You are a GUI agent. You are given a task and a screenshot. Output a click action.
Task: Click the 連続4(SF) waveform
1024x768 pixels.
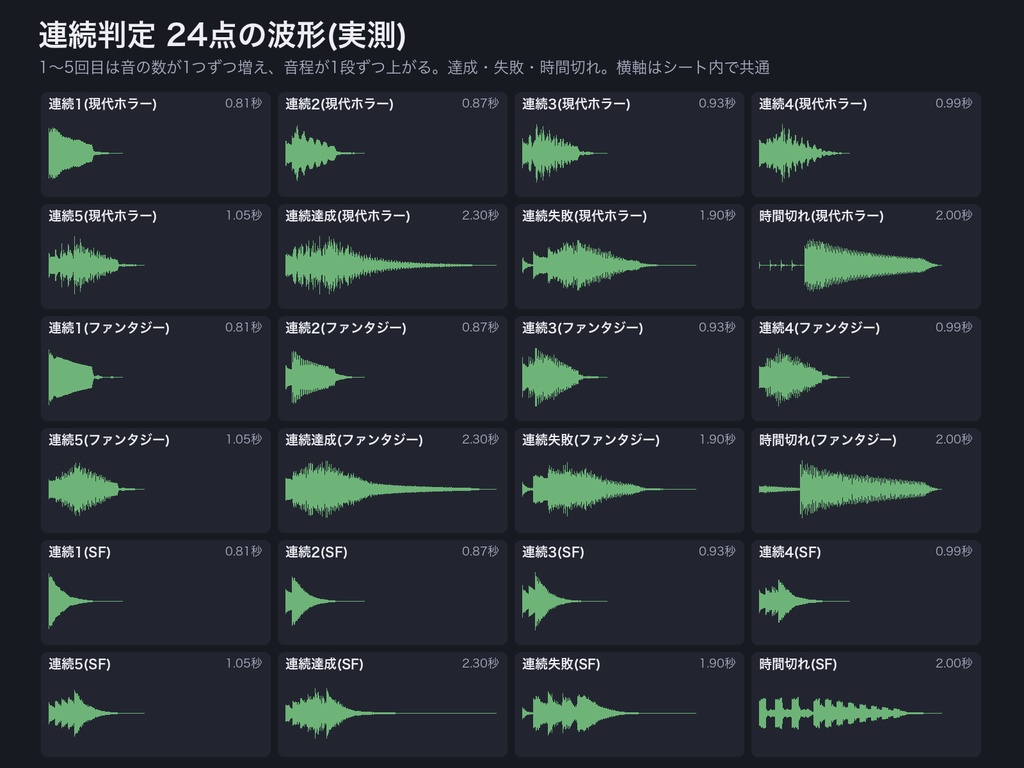(x=804, y=601)
